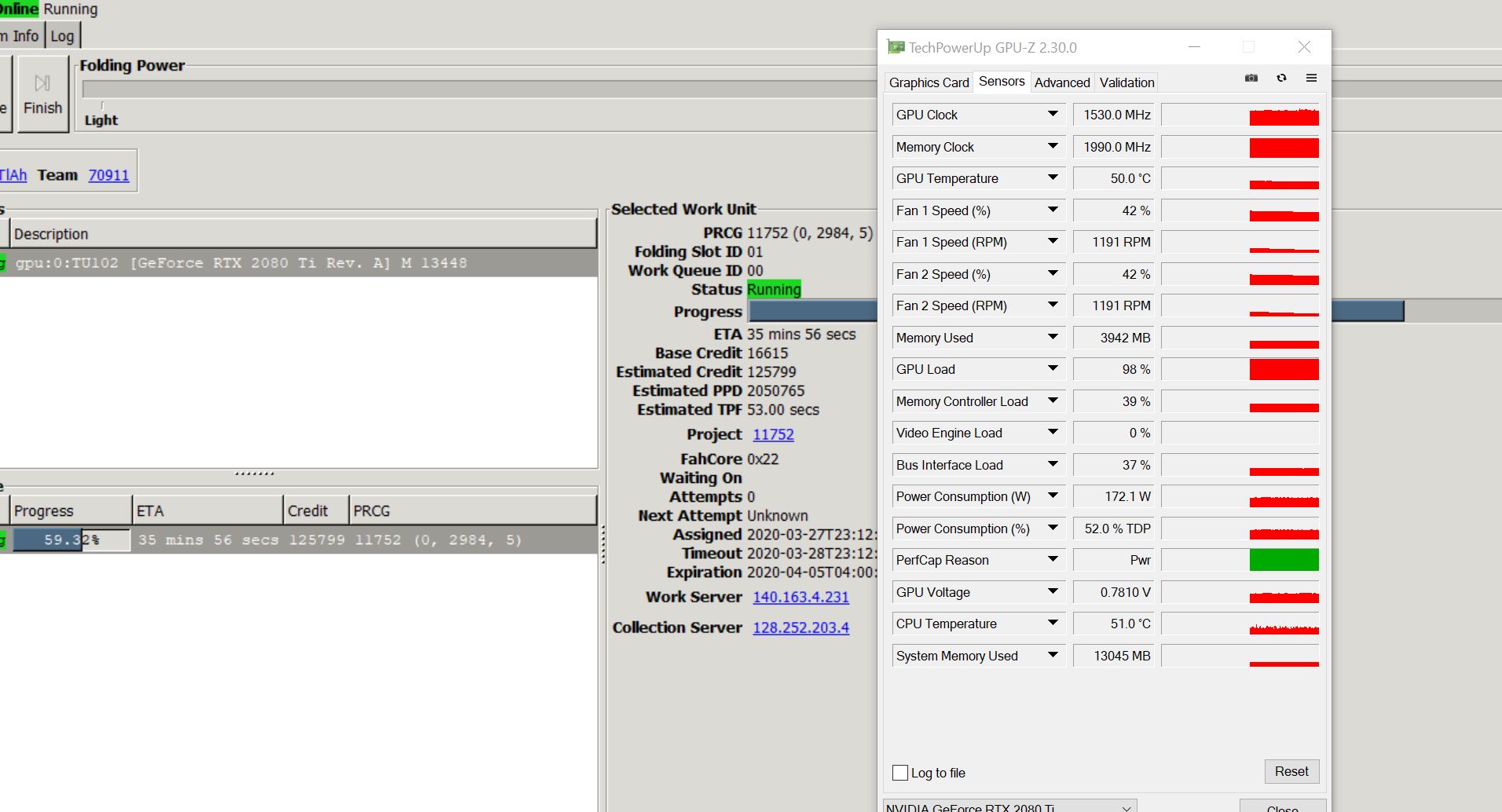This screenshot has height=812, width=1502.
Task: Click the GPU Temperature value 50.0 °C
Action: pyautogui.click(x=1113, y=178)
